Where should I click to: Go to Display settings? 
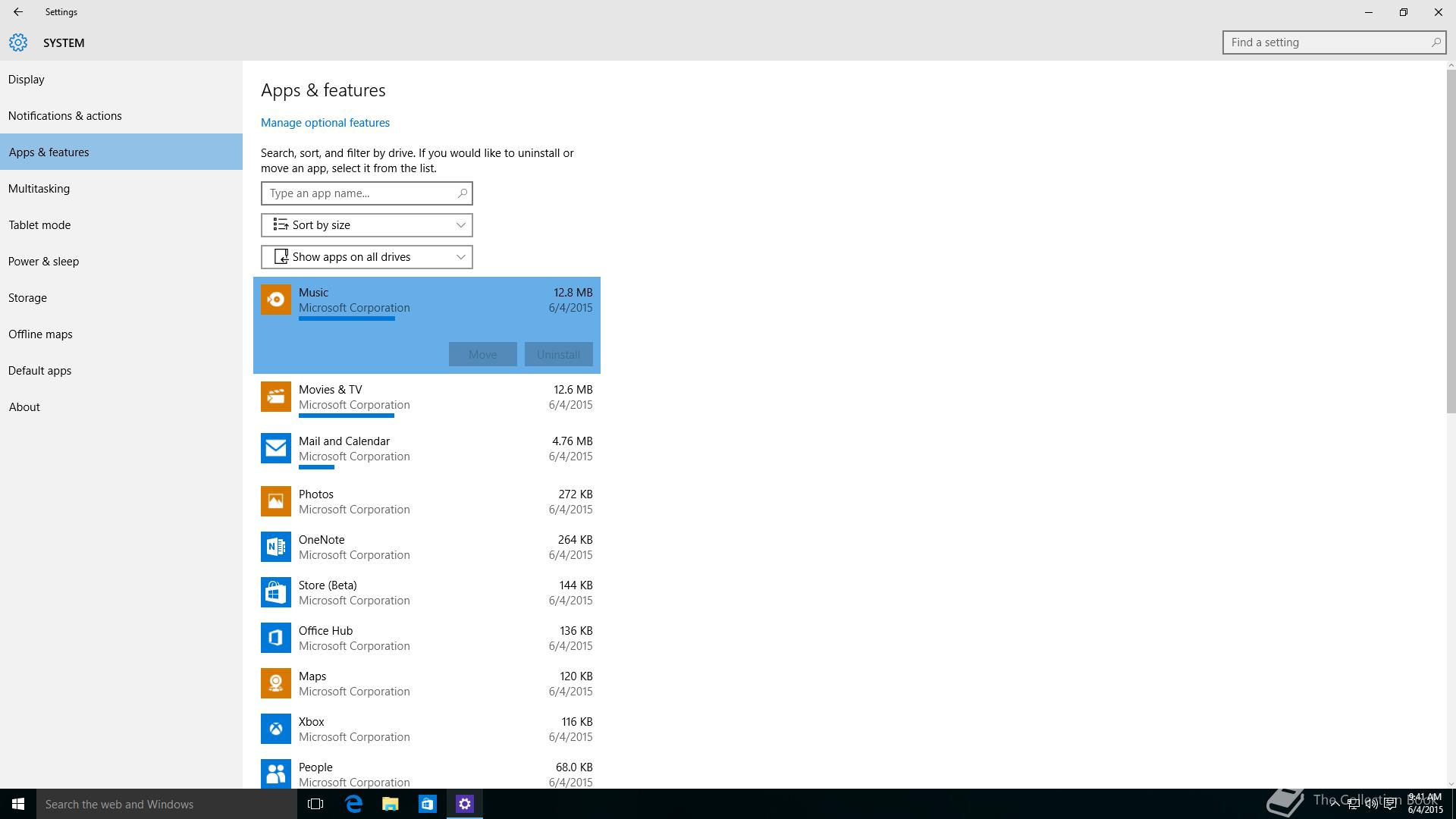click(121, 79)
